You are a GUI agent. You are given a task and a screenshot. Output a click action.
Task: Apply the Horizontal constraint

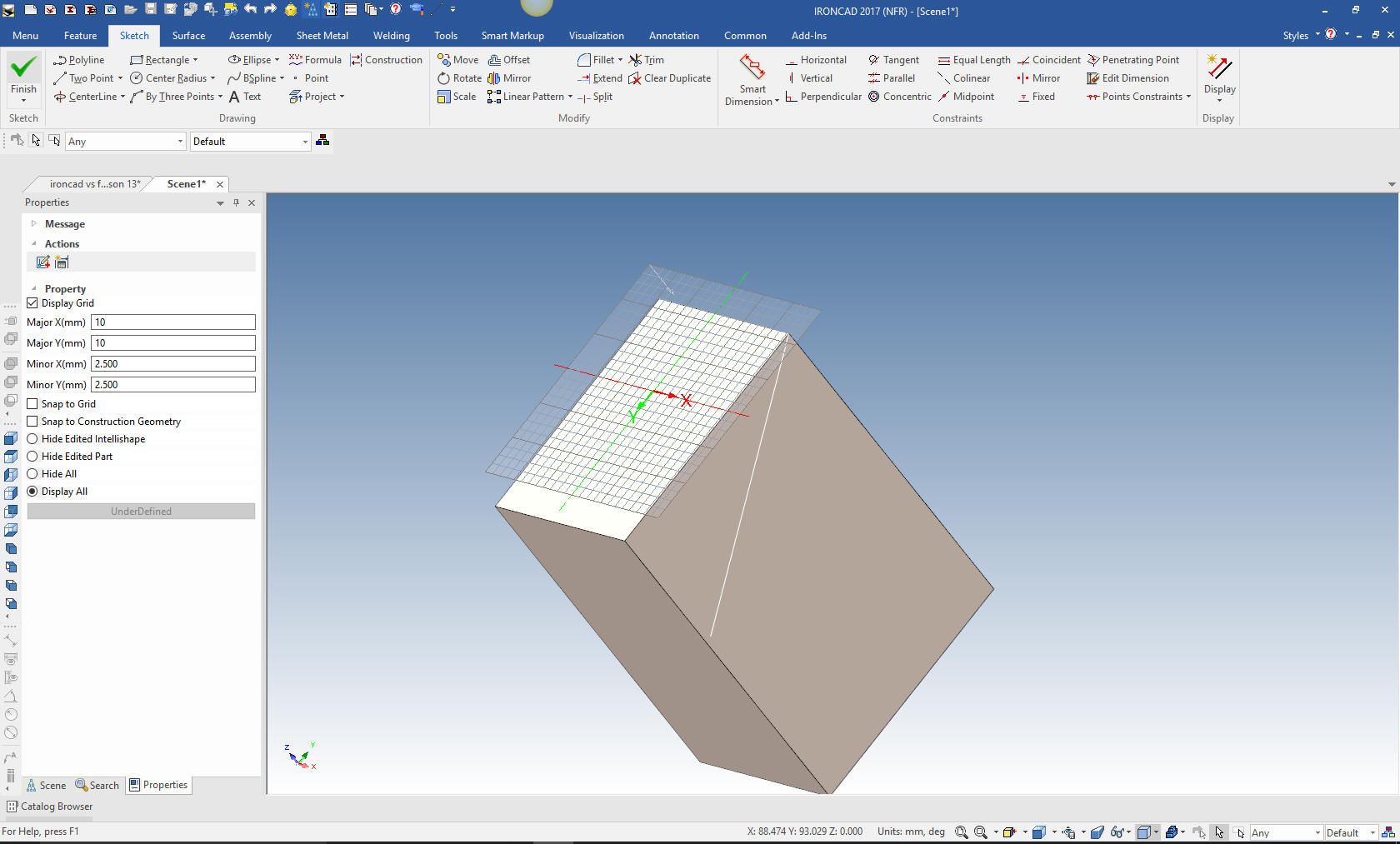pyautogui.click(x=815, y=60)
